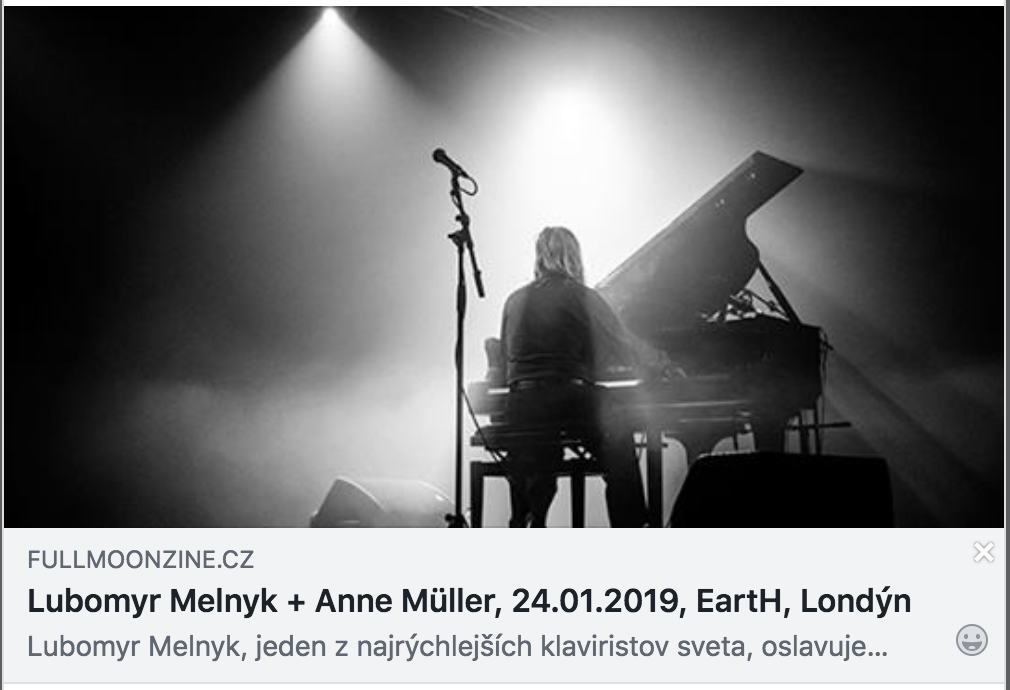Click the word EartH in the headline
1010x690 pixels.
point(738,601)
